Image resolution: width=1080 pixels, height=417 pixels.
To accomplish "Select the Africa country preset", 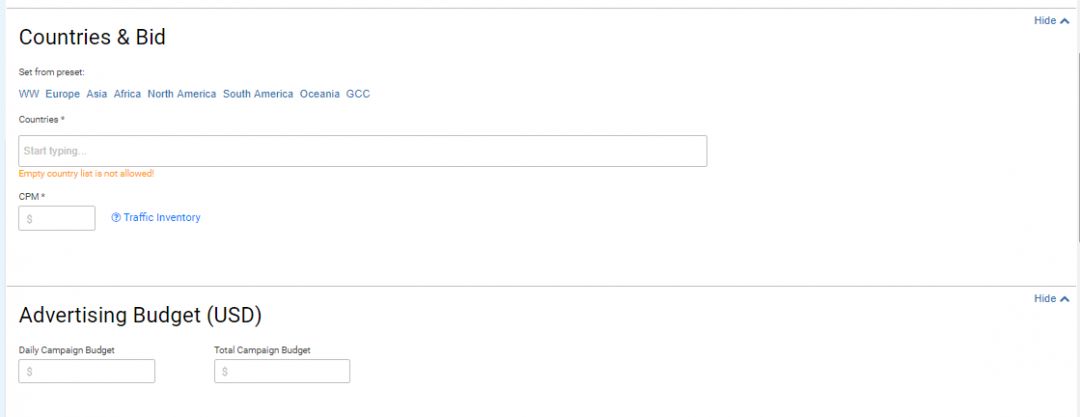I will pos(127,94).
